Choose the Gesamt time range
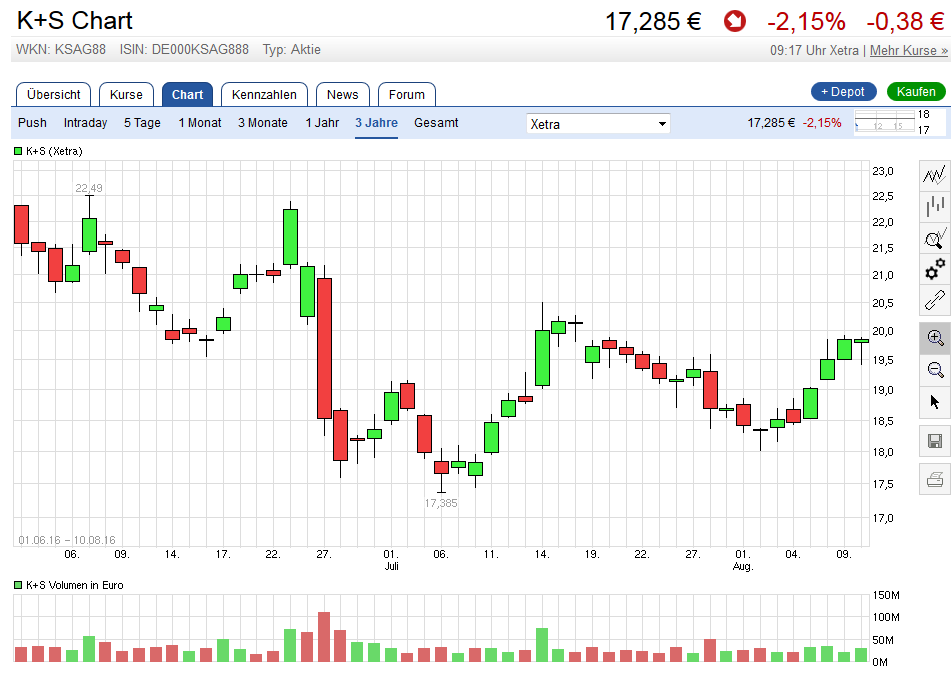 tap(436, 123)
